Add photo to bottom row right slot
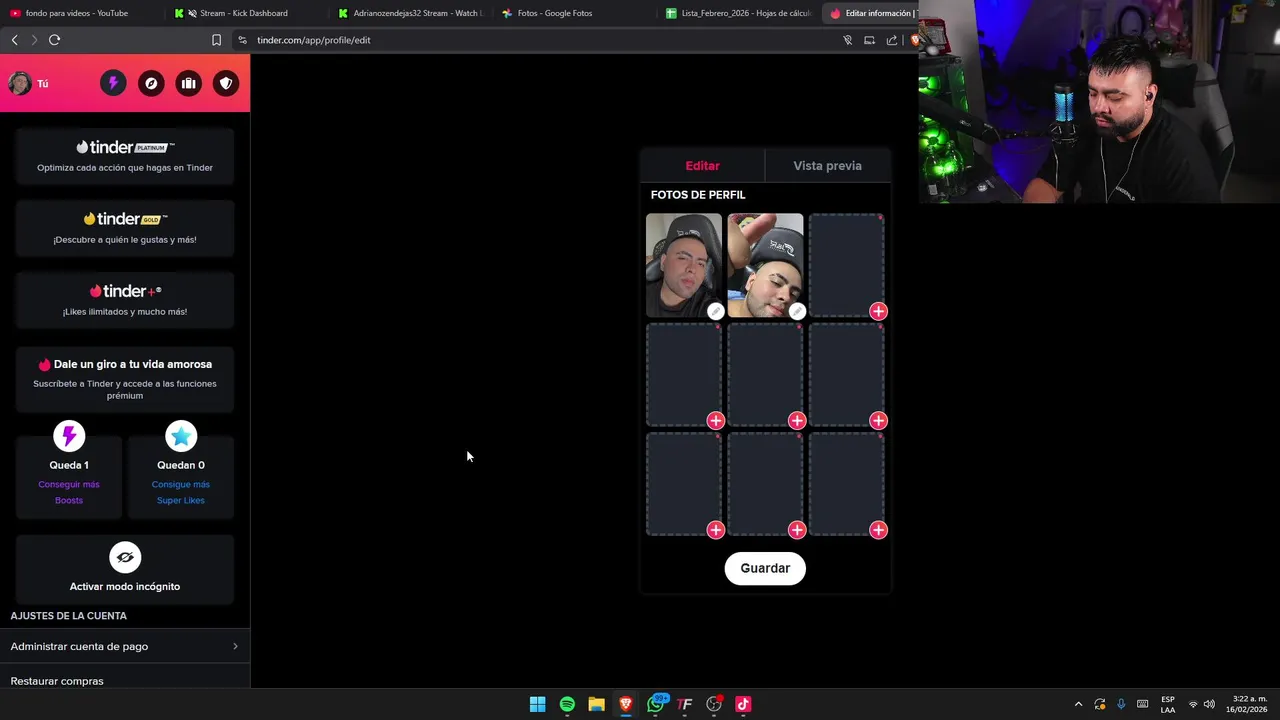Image resolution: width=1280 pixels, height=720 pixels. 878,530
